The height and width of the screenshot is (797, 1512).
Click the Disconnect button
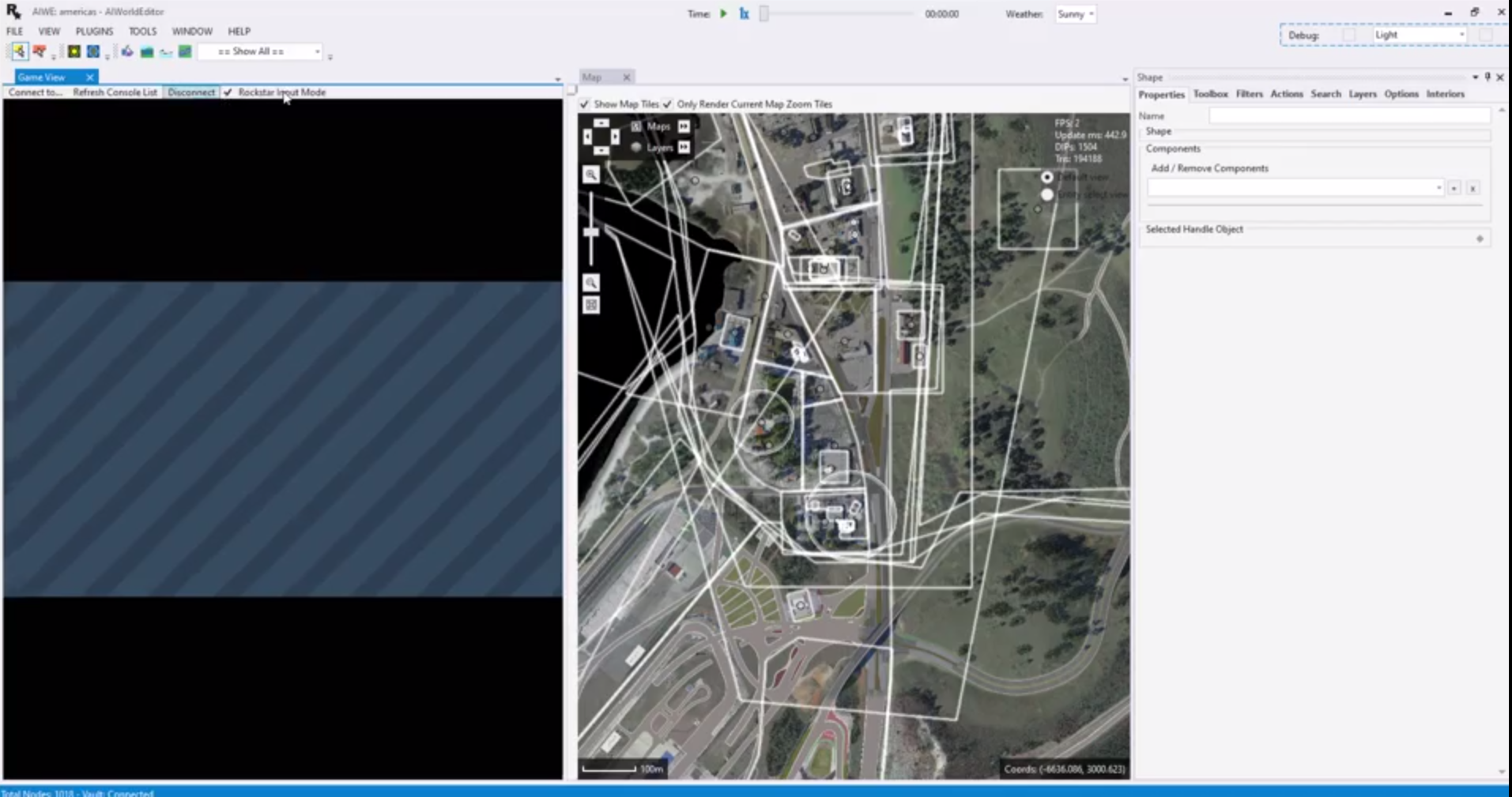click(x=191, y=92)
